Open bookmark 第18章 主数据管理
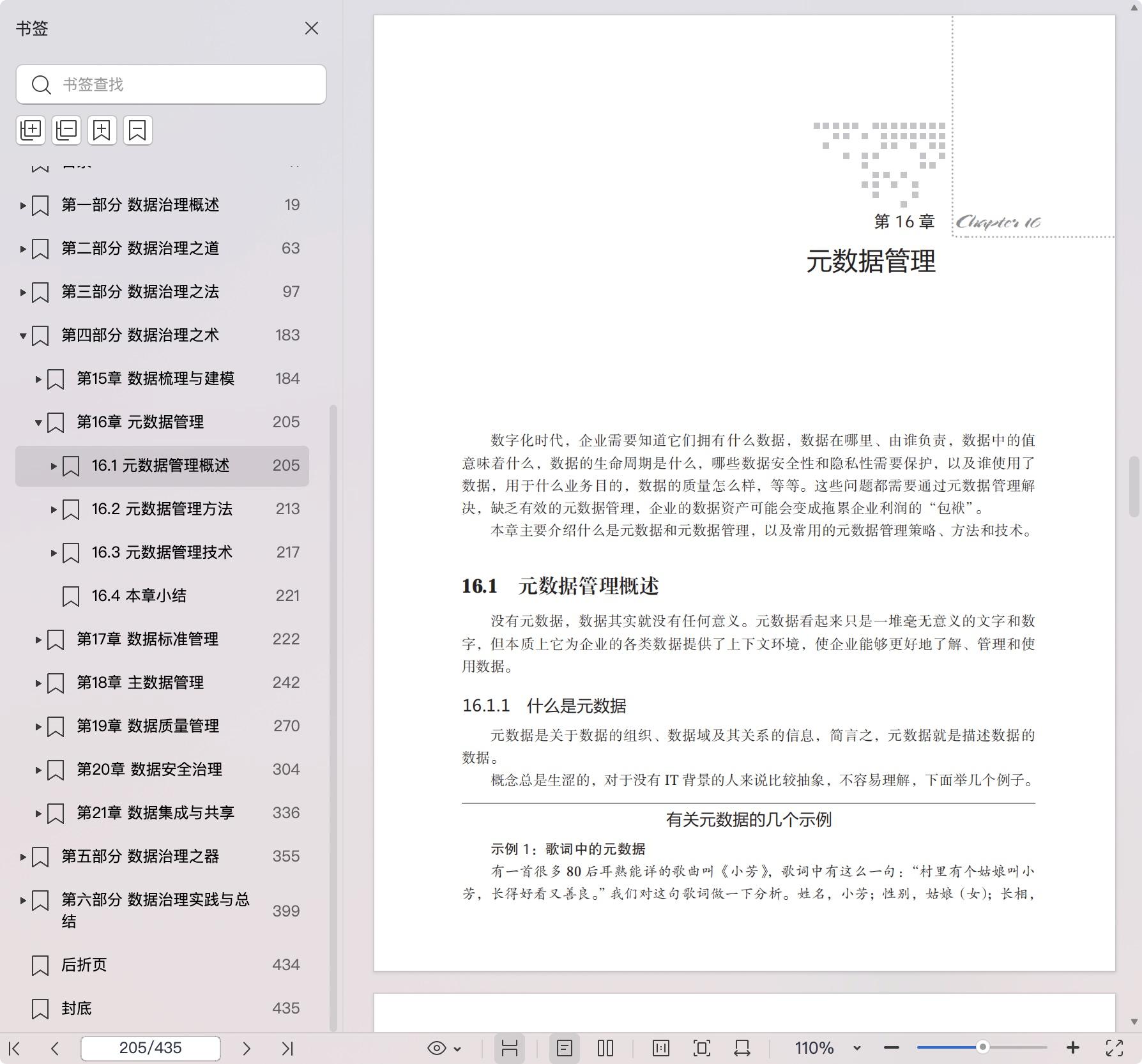The width and height of the screenshot is (1142, 1064). (x=140, y=683)
